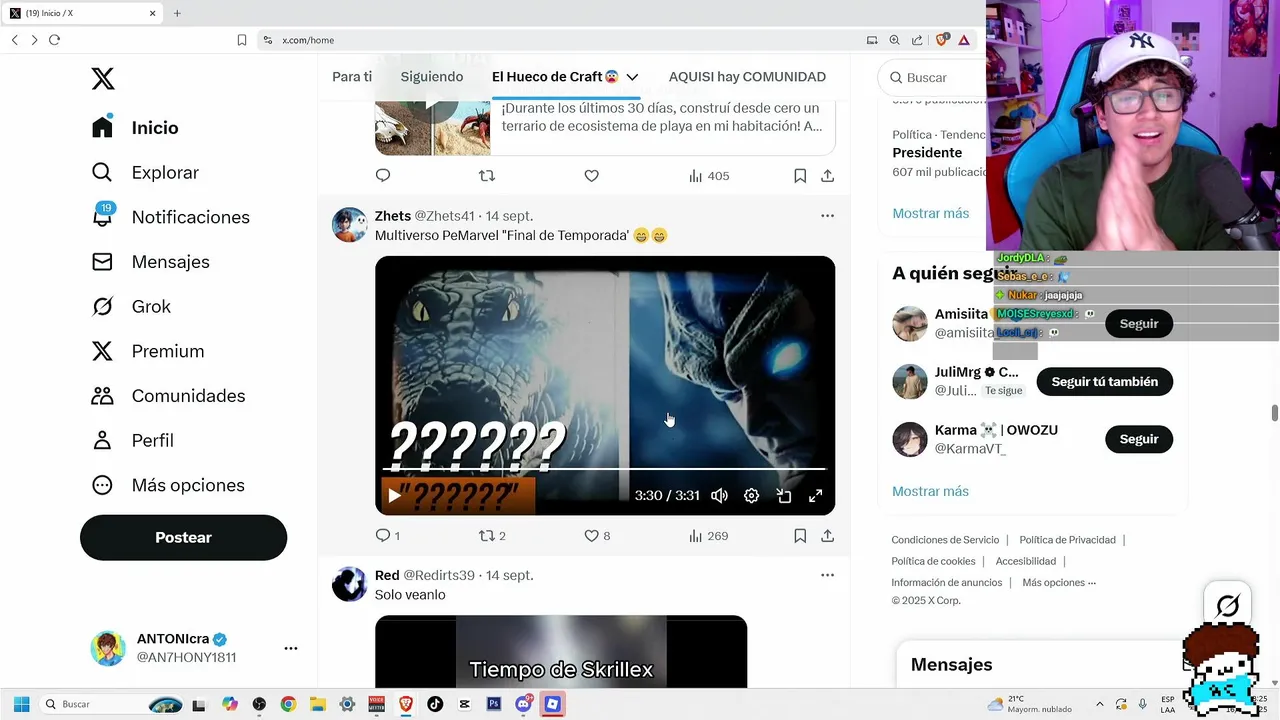Open Más opciones in the sidebar
The image size is (1280, 720).
167,485
